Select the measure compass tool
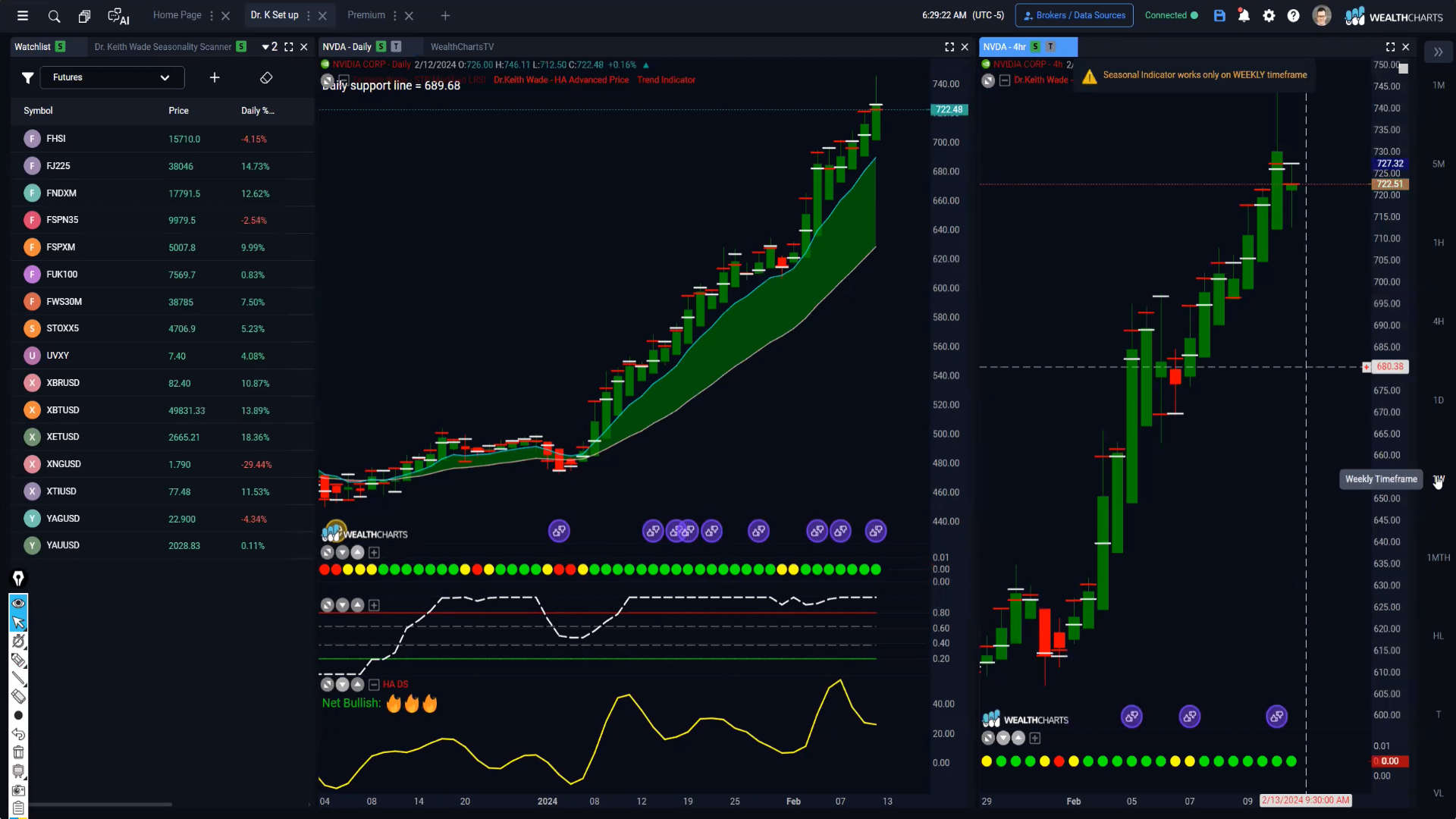The width and height of the screenshot is (1456, 819). point(18,642)
